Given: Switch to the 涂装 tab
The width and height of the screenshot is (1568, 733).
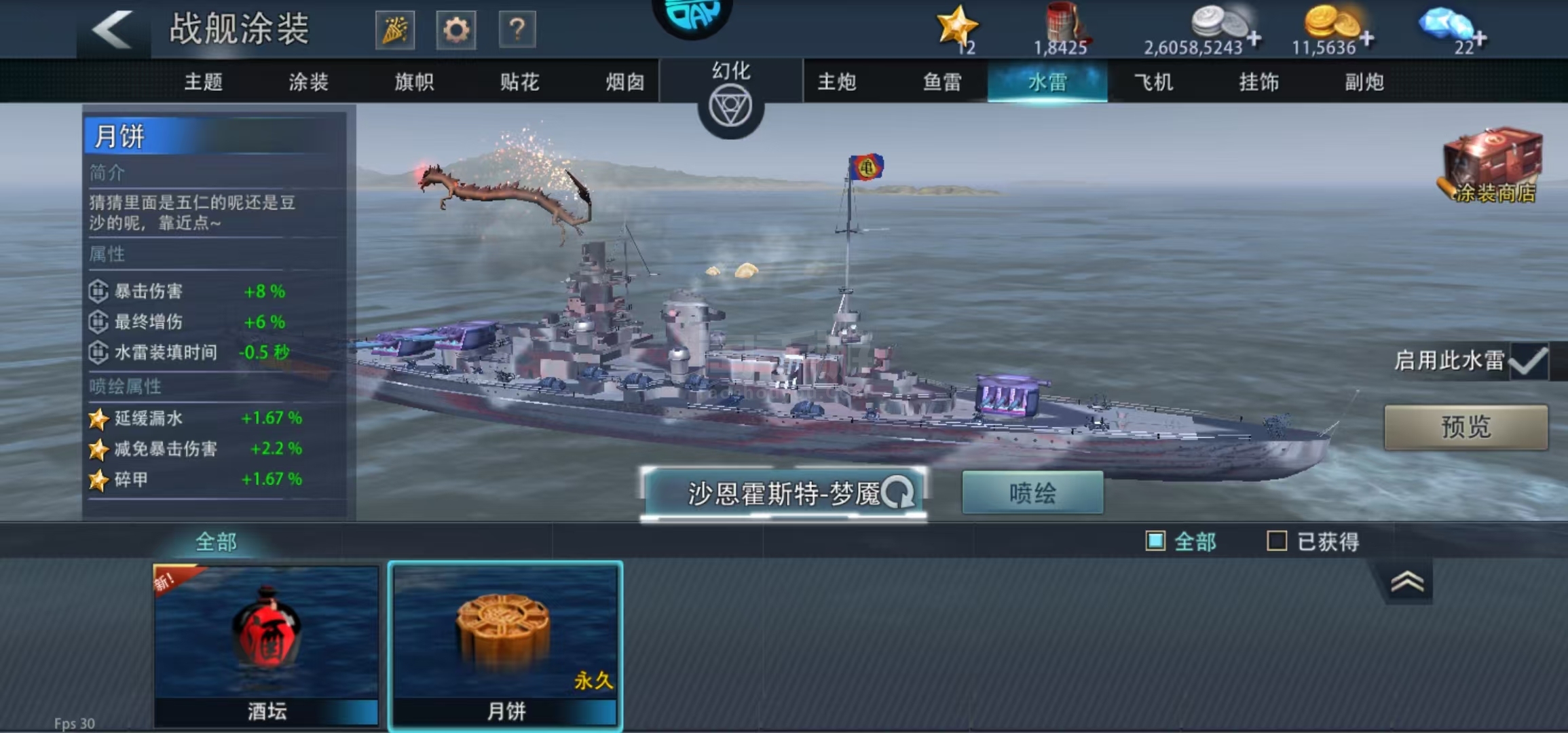Looking at the screenshot, I should pos(308,82).
